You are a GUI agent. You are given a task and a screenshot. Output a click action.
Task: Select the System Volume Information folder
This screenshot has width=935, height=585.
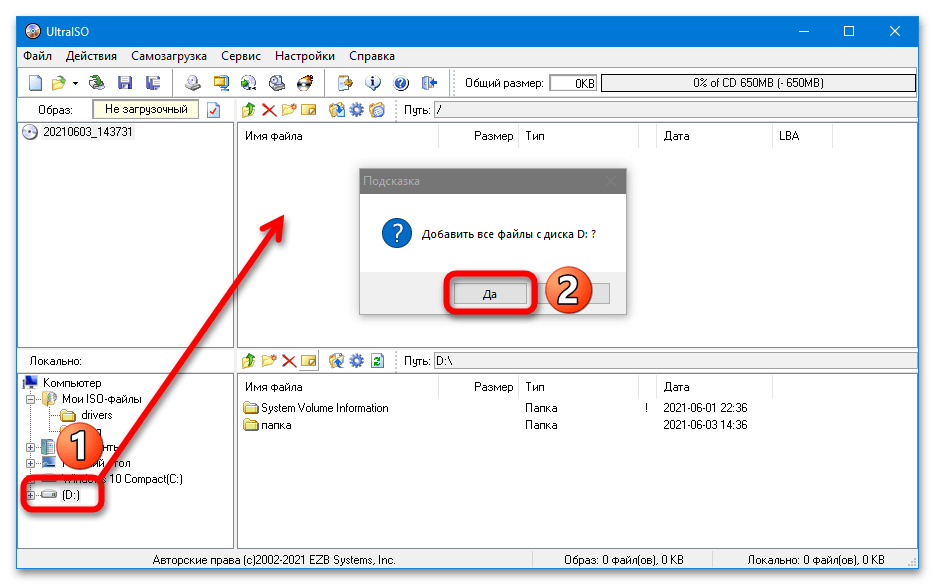[x=324, y=408]
